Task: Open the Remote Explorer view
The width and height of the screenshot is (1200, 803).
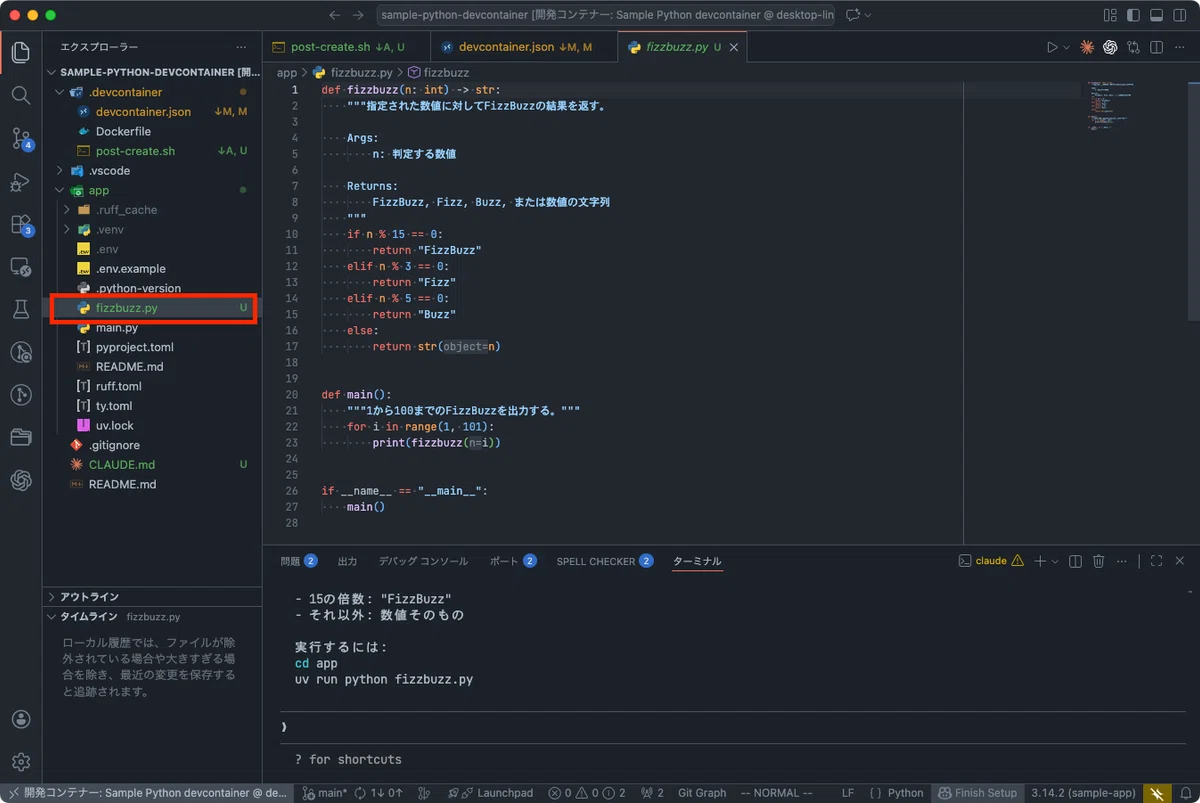Action: pyautogui.click(x=20, y=267)
